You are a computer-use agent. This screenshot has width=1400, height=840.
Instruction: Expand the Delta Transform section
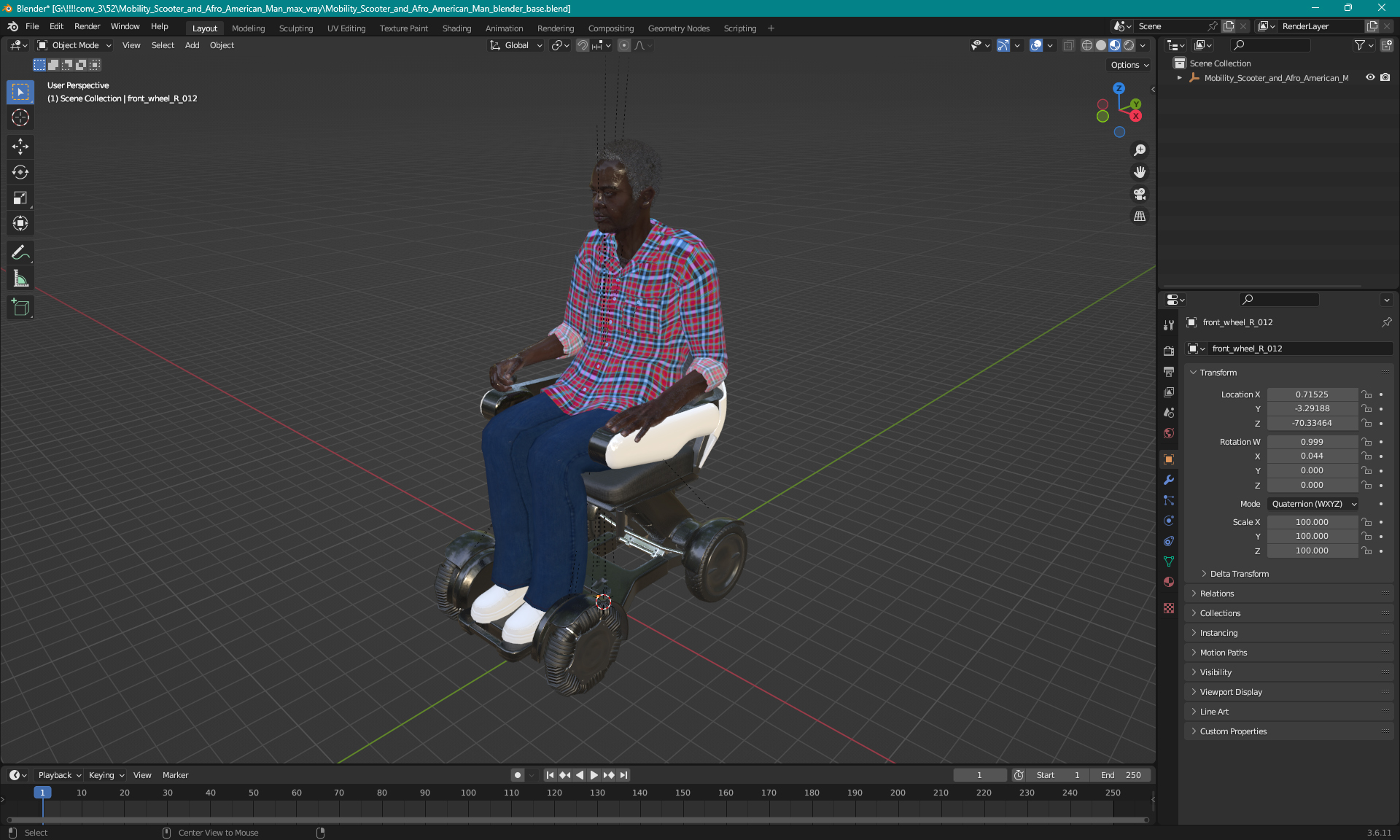(1239, 574)
